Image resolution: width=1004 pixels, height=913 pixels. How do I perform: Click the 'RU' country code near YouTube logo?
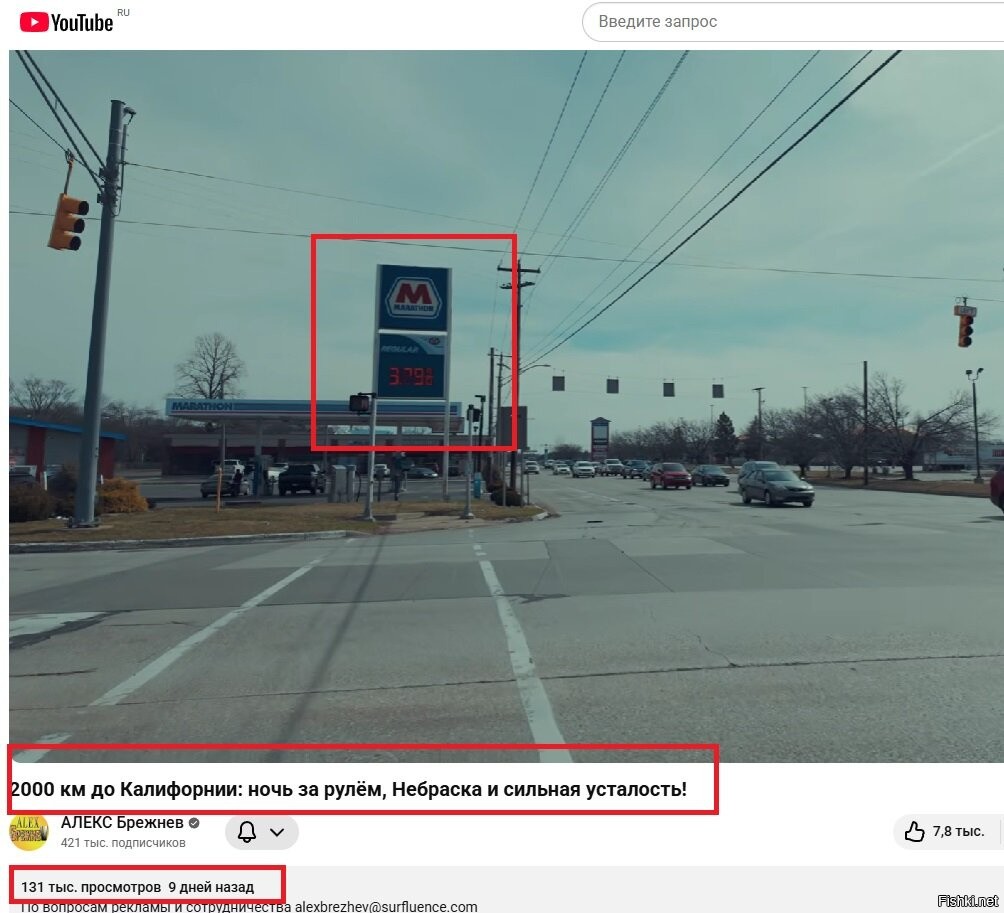(x=123, y=12)
